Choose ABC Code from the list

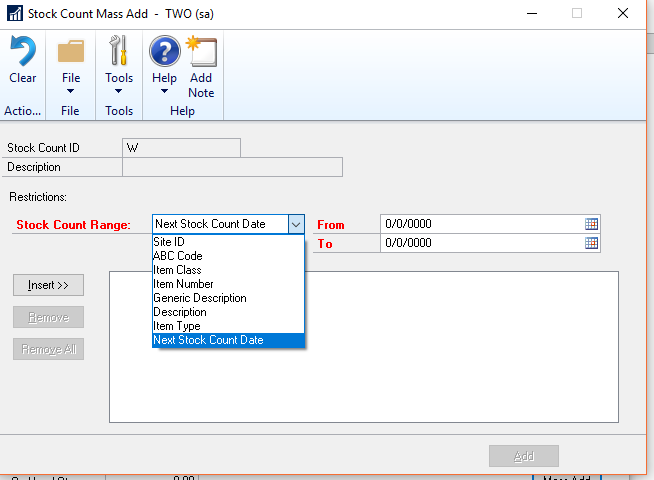(177, 256)
